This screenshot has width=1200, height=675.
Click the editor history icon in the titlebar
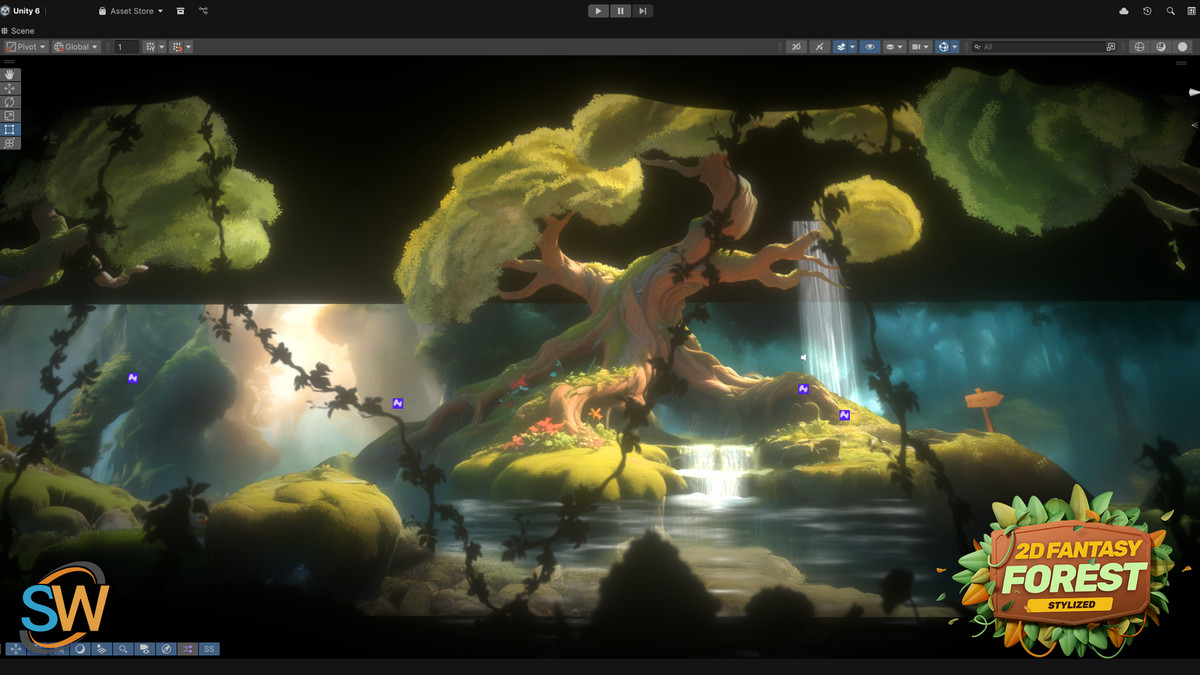click(1147, 11)
